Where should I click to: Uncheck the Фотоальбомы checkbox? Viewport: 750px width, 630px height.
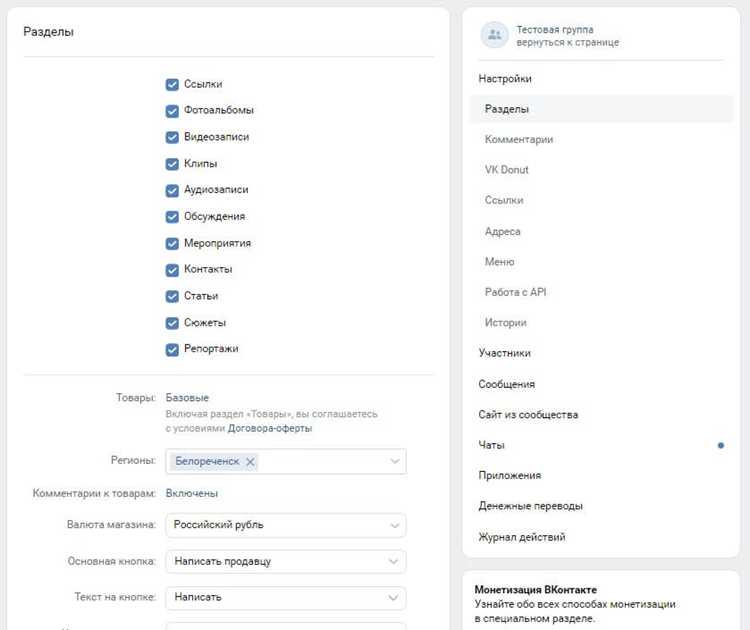pyautogui.click(x=172, y=111)
